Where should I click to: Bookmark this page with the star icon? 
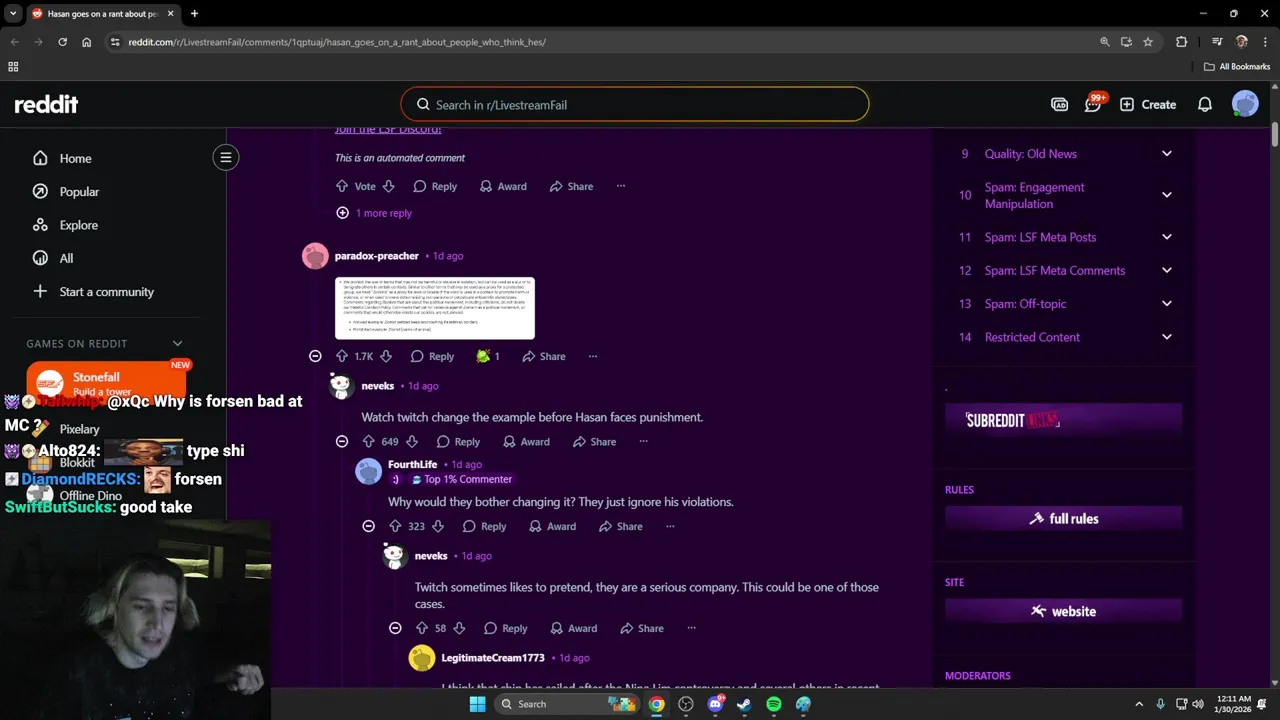1148,42
